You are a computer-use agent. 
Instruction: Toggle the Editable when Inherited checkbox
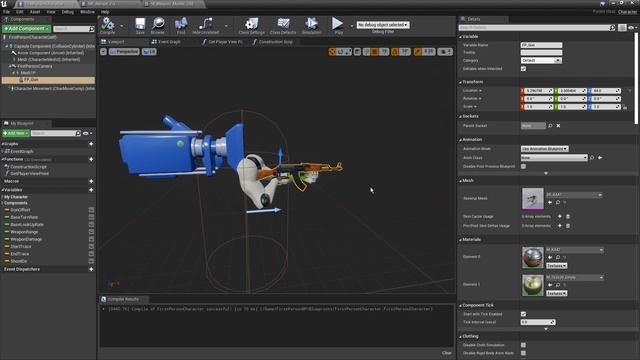[x=523, y=69]
